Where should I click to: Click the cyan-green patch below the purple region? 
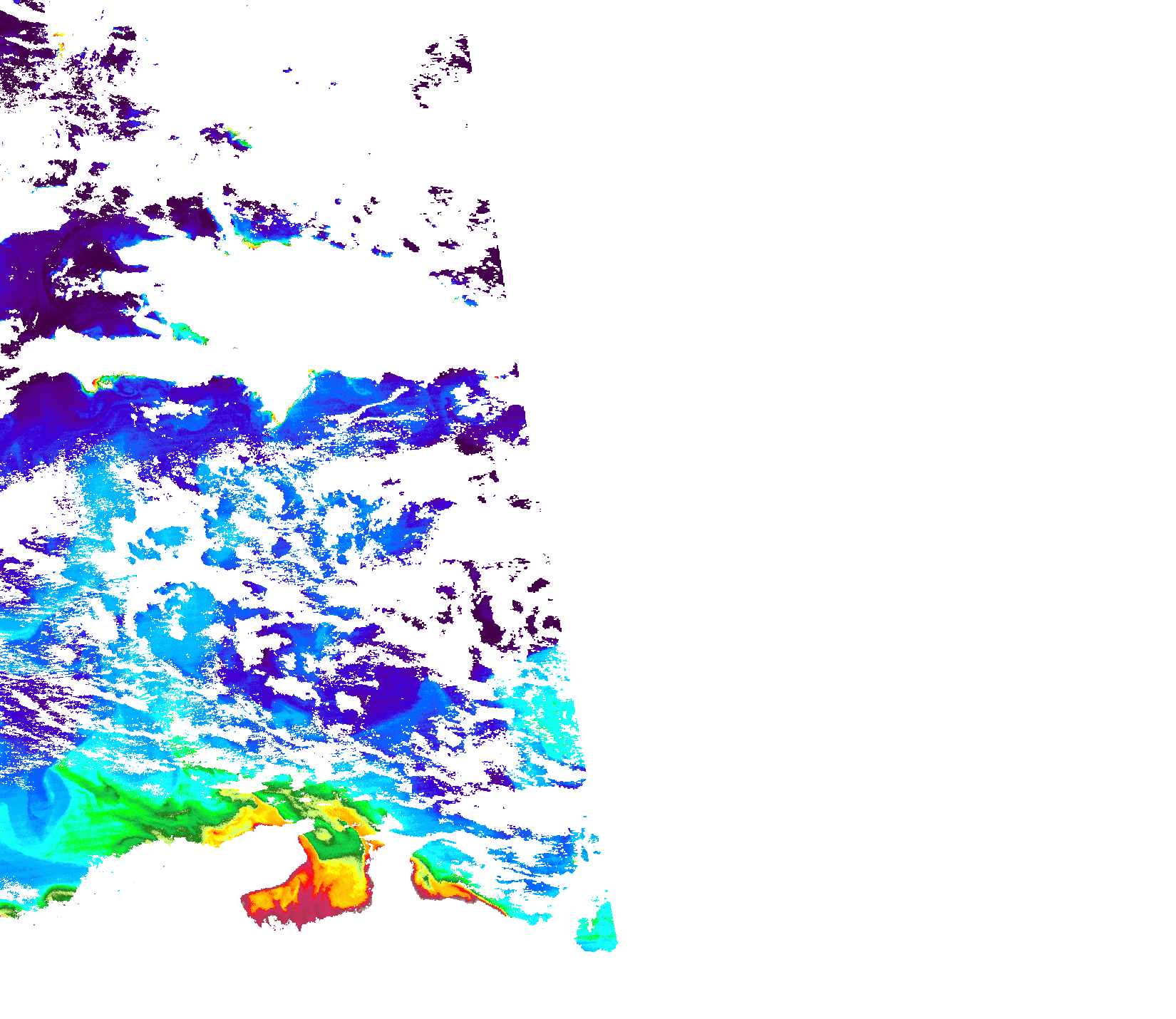coord(189,333)
